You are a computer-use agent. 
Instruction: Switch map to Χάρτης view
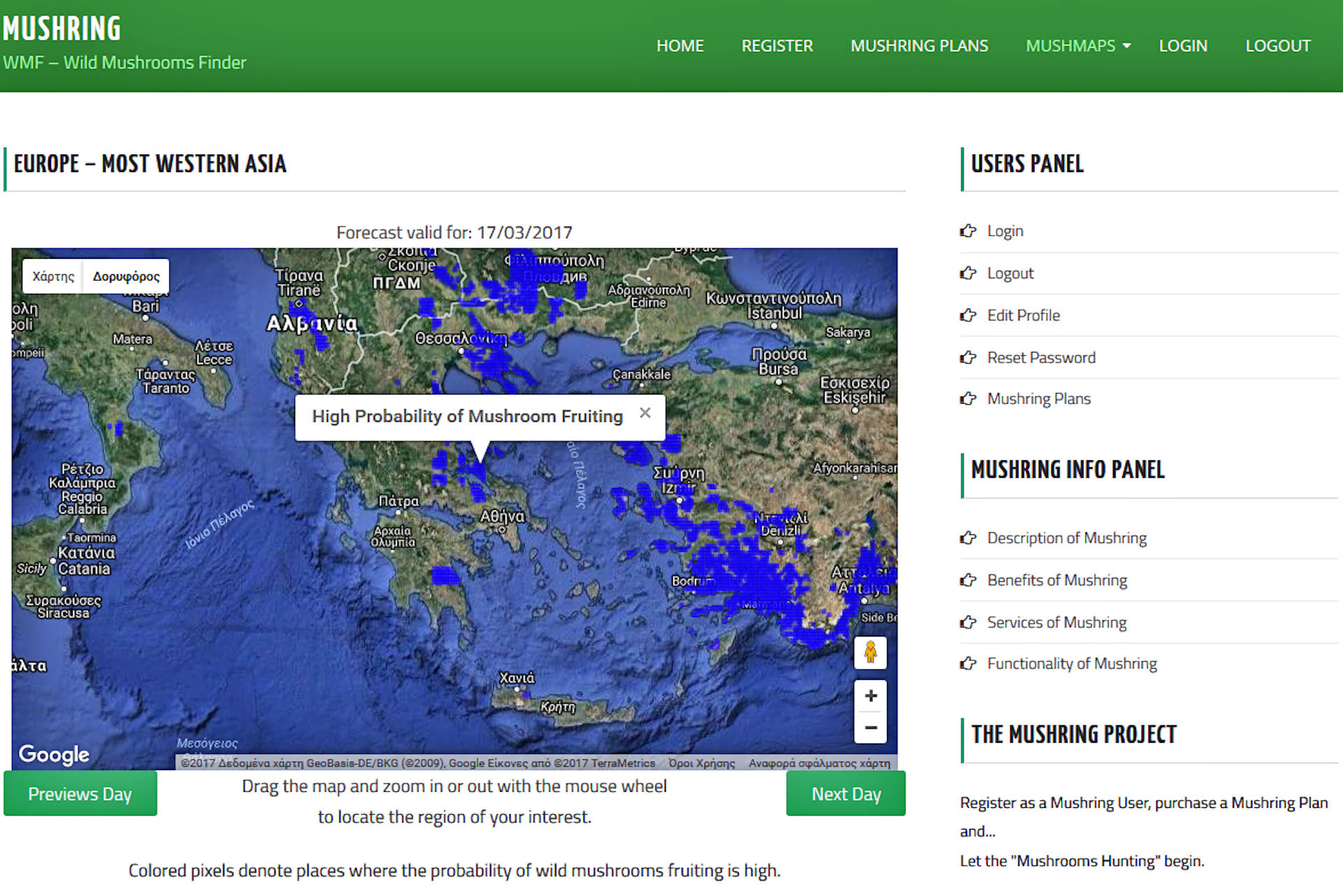click(53, 276)
